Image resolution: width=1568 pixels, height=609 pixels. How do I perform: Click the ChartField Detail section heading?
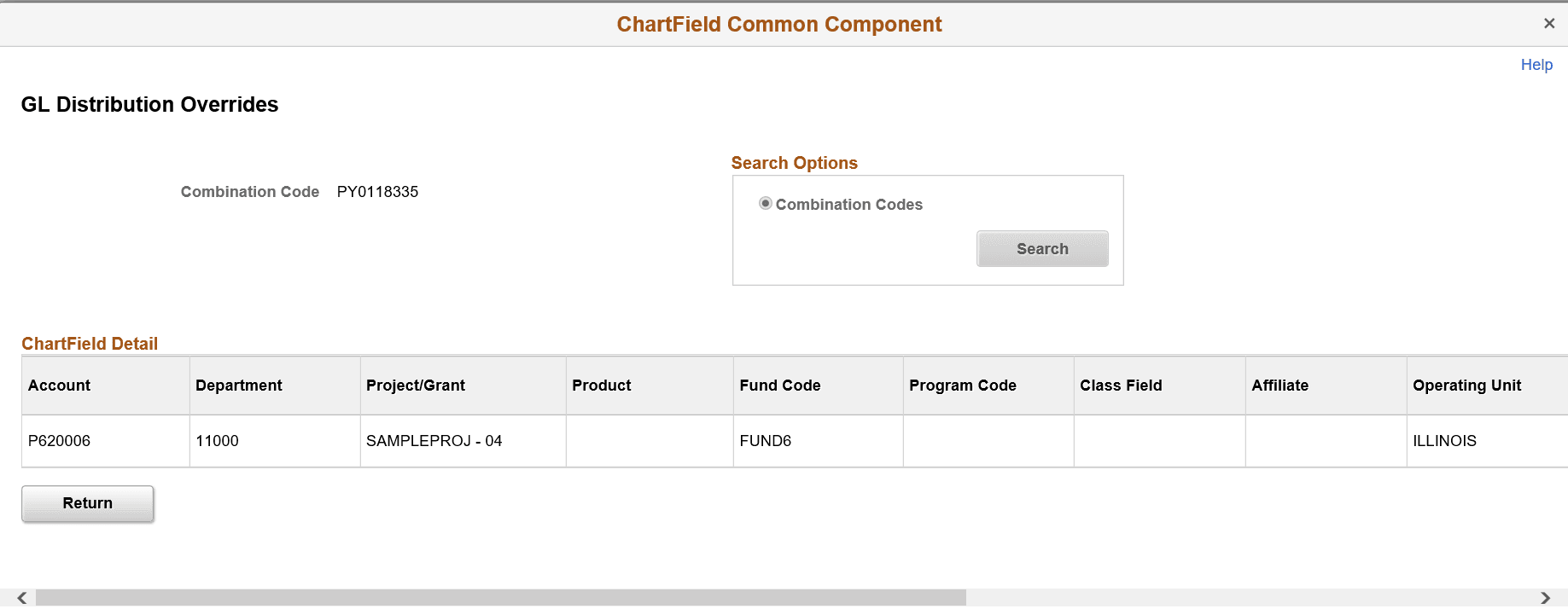point(89,343)
